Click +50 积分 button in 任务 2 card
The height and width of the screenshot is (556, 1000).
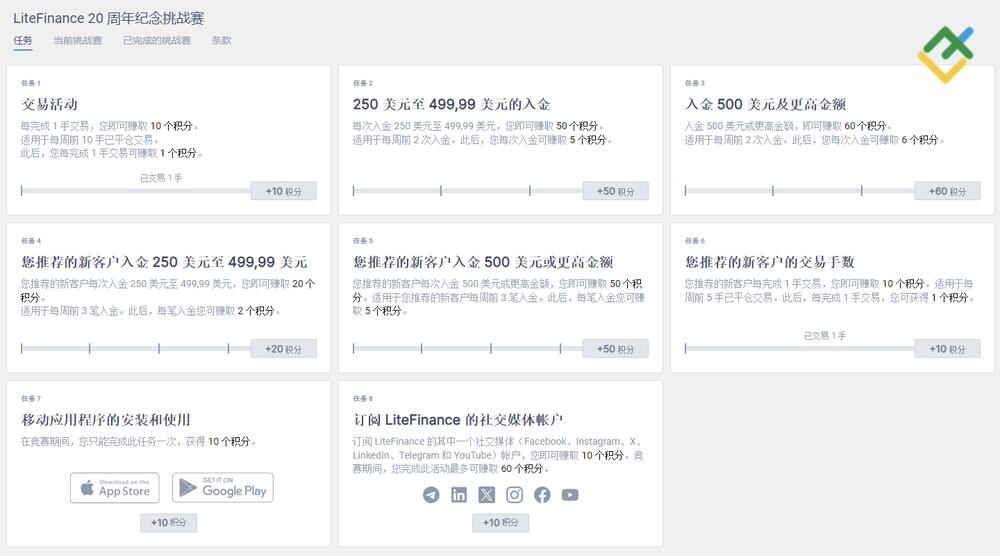[615, 191]
